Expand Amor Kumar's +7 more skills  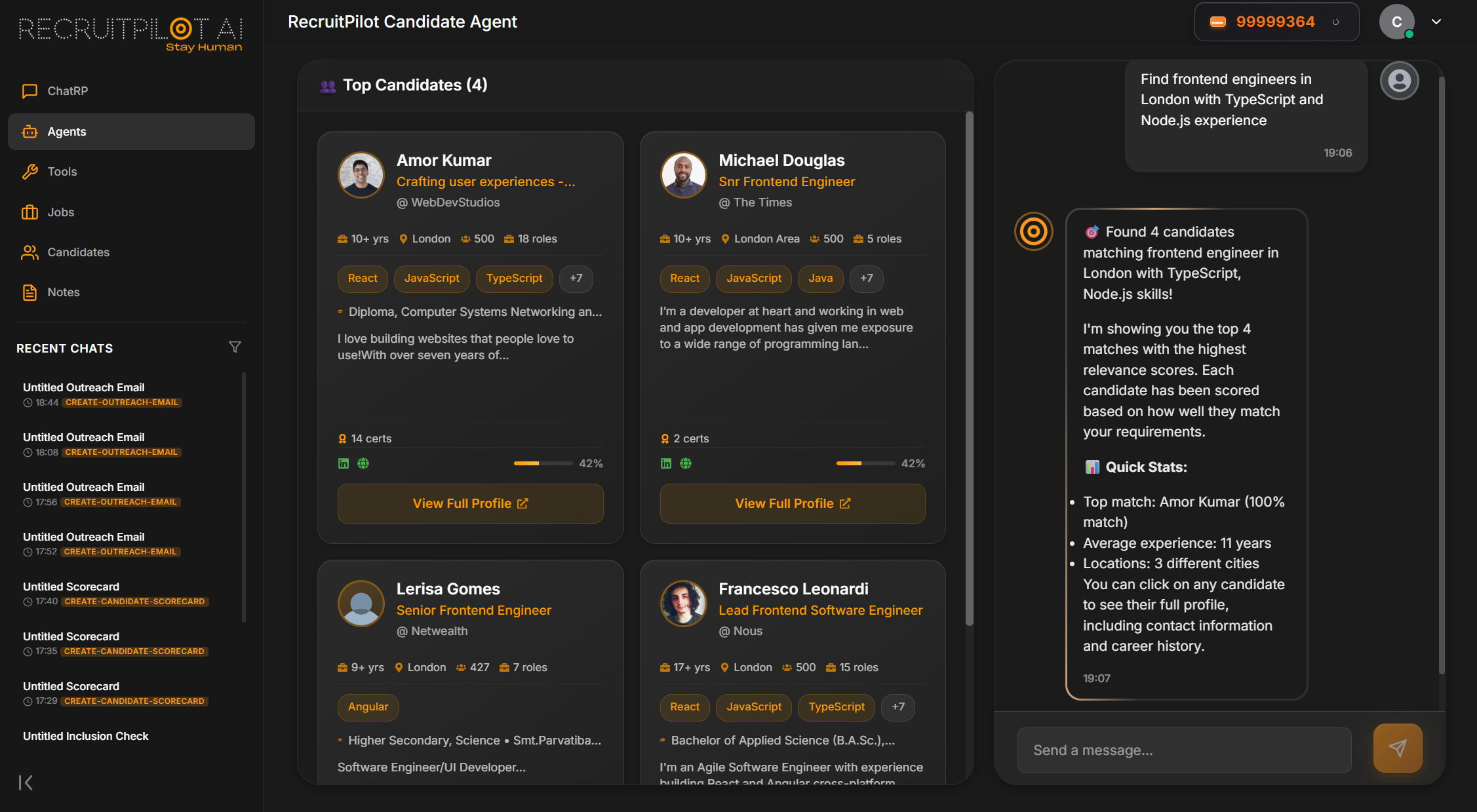tap(576, 279)
